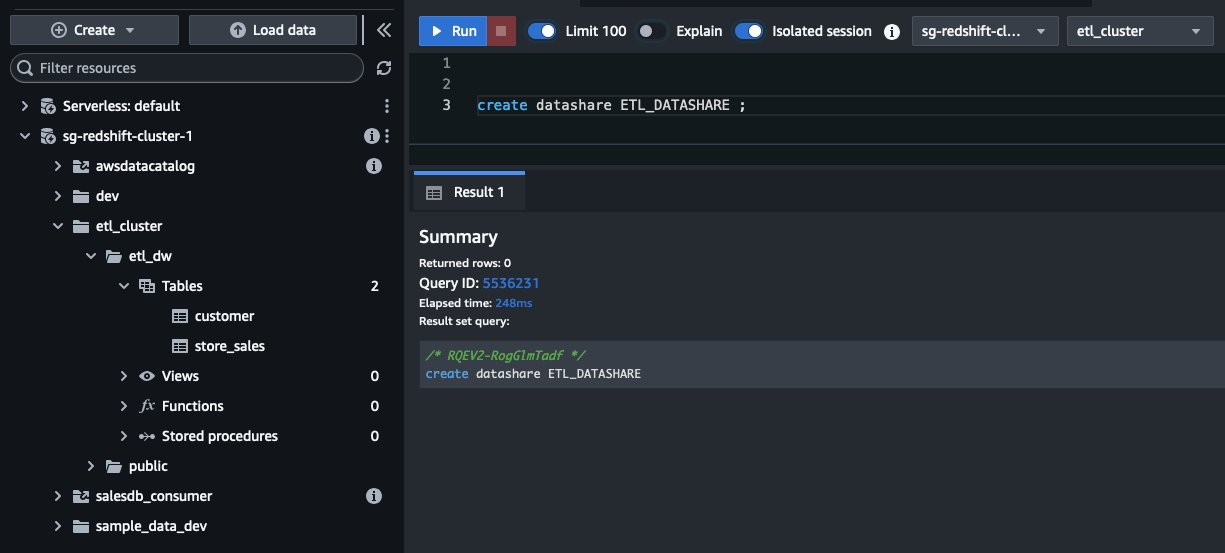1225x553 pixels.
Task: Expand the public schema node
Action: tap(91, 466)
